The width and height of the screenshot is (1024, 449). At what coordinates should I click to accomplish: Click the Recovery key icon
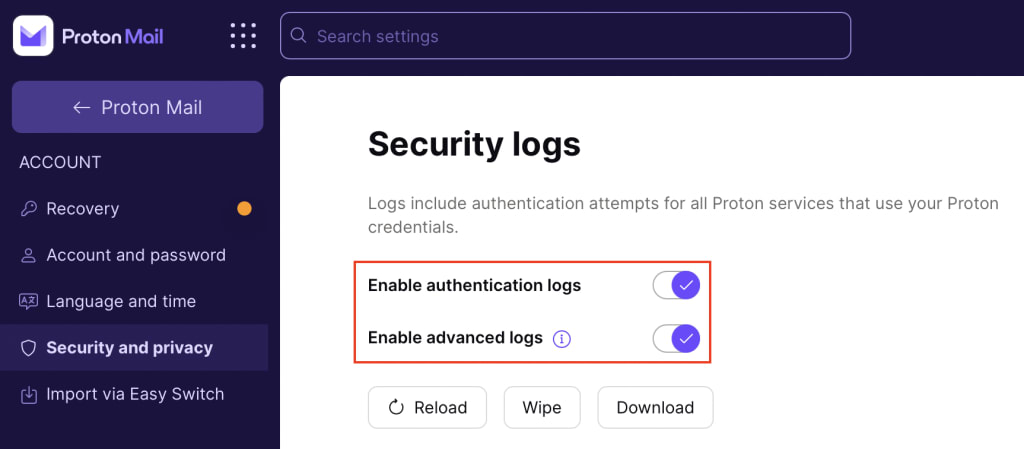point(28,209)
